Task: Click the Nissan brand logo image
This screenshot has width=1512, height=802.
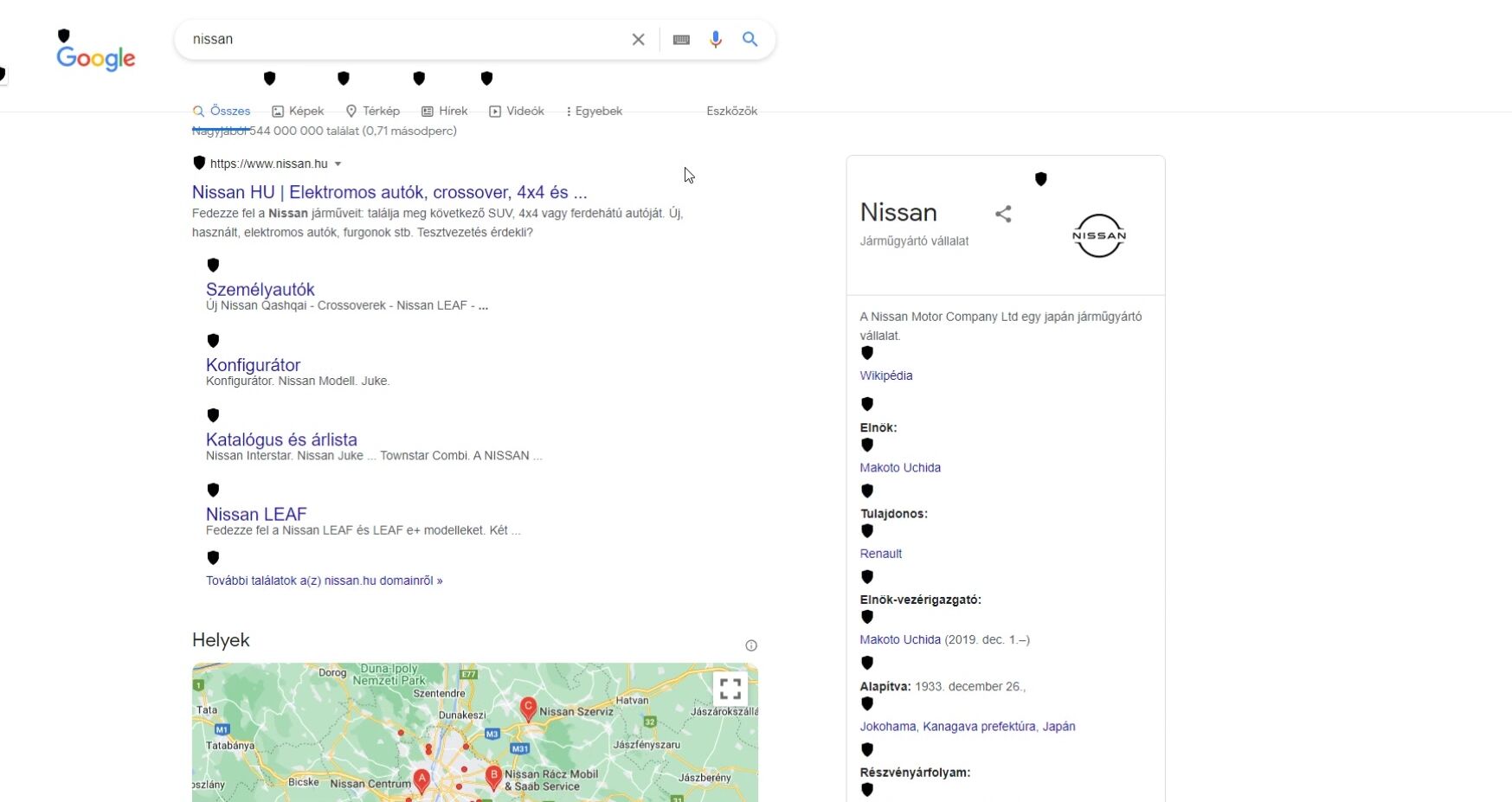Action: [1099, 235]
